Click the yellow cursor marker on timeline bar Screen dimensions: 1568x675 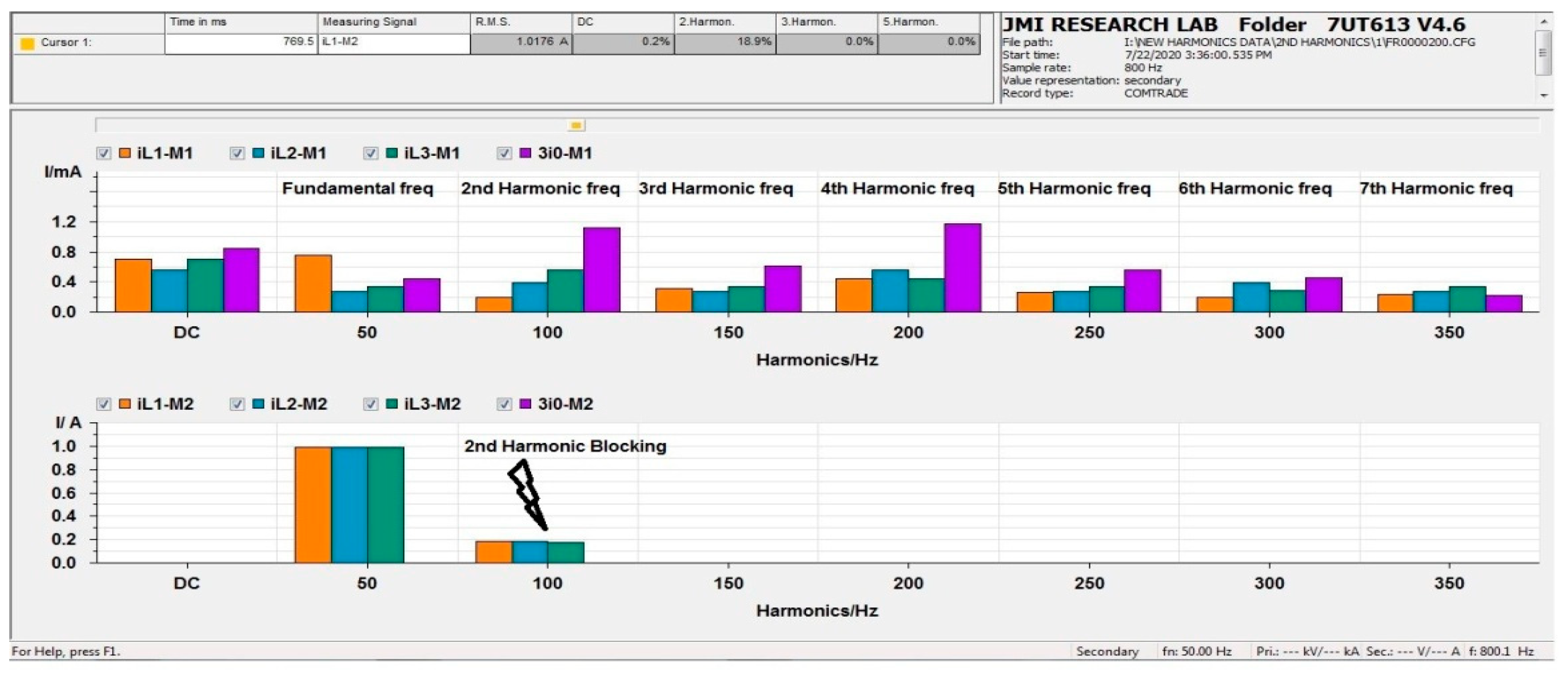coord(576,125)
